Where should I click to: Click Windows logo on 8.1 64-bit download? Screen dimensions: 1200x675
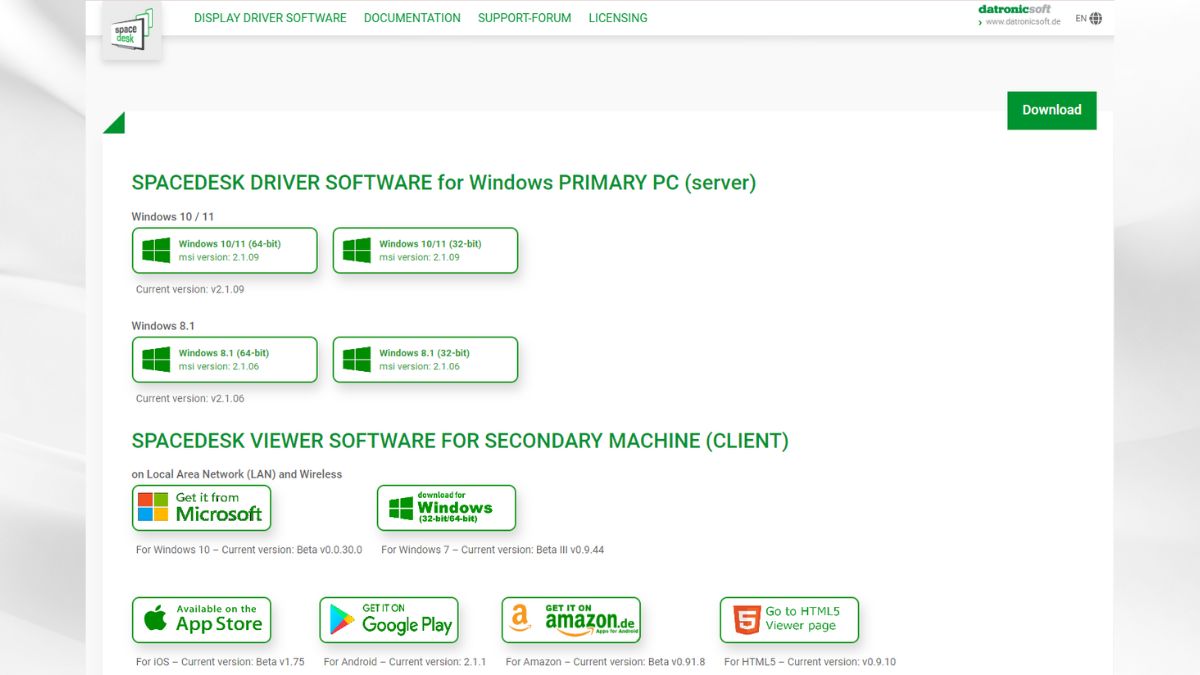[156, 359]
